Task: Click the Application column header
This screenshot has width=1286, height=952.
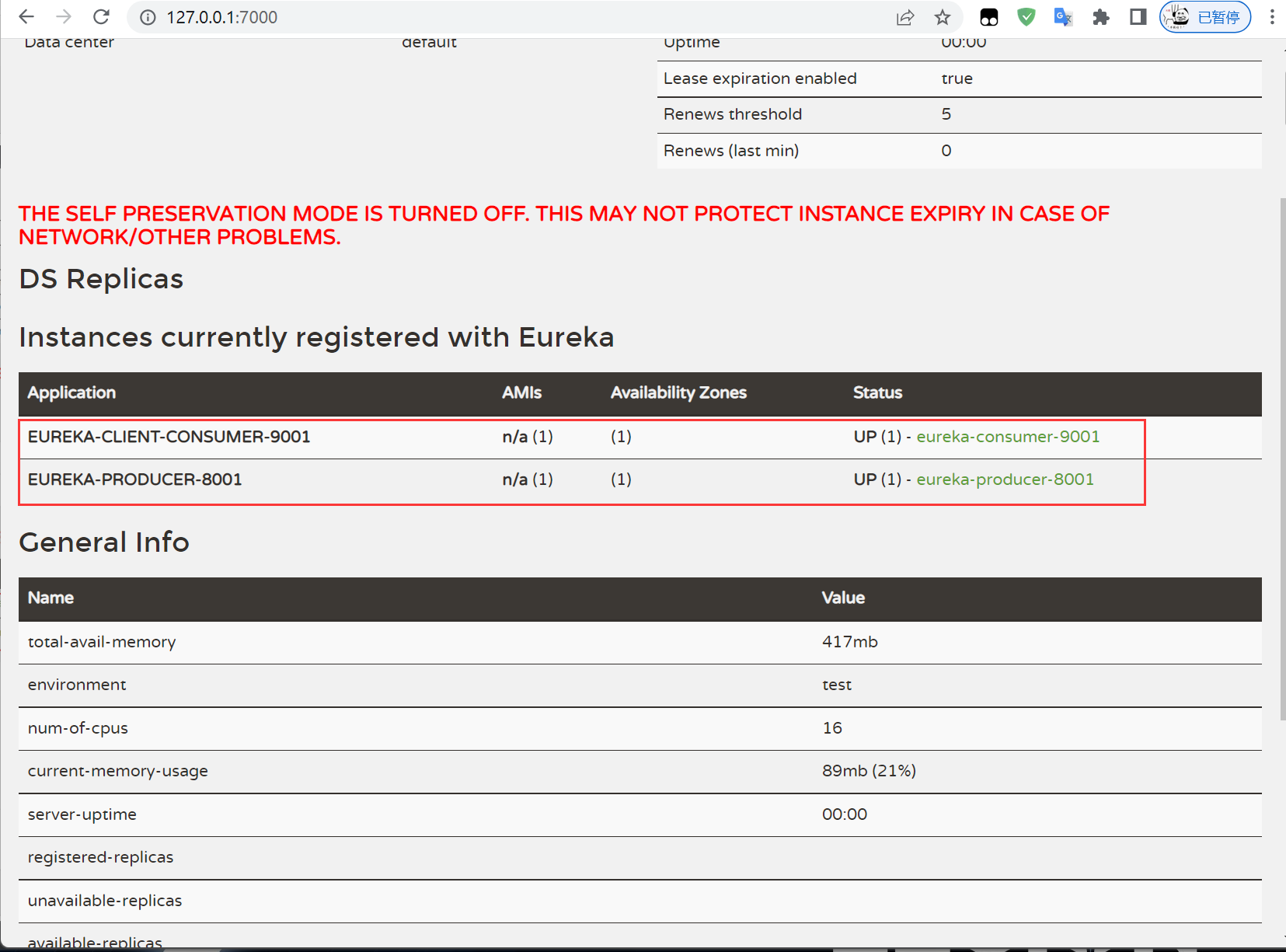Action: (x=71, y=393)
